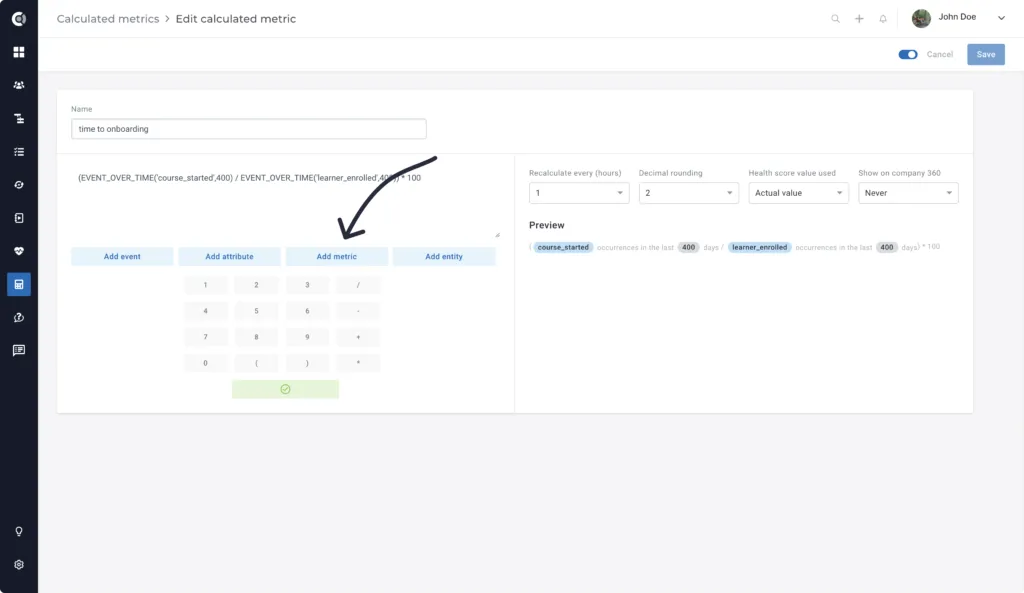
Task: Toggle the metric enabled switch
Action: tap(908, 54)
